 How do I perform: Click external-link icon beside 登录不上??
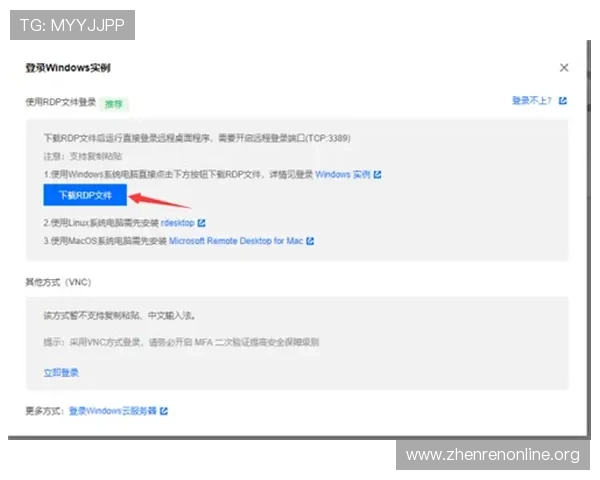562,101
